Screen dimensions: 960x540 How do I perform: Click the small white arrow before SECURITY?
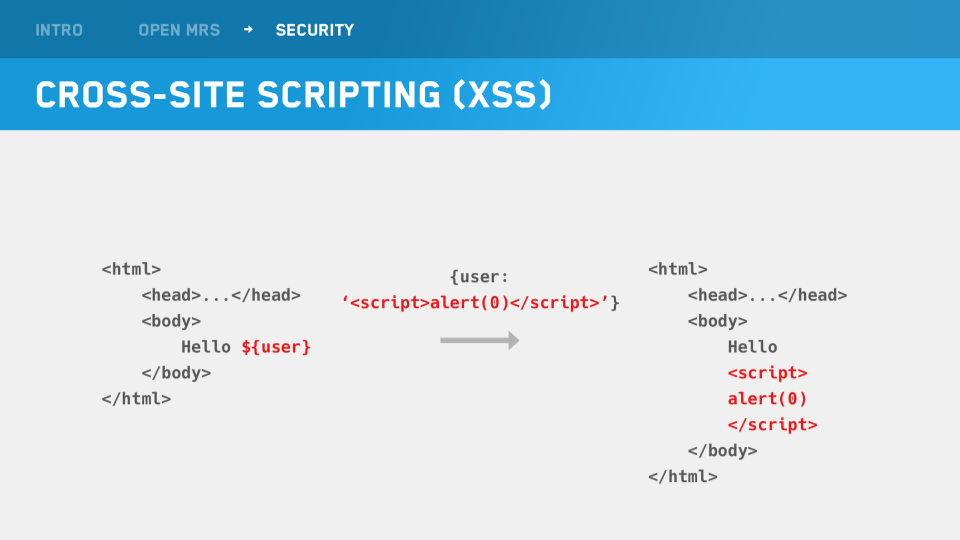248,30
